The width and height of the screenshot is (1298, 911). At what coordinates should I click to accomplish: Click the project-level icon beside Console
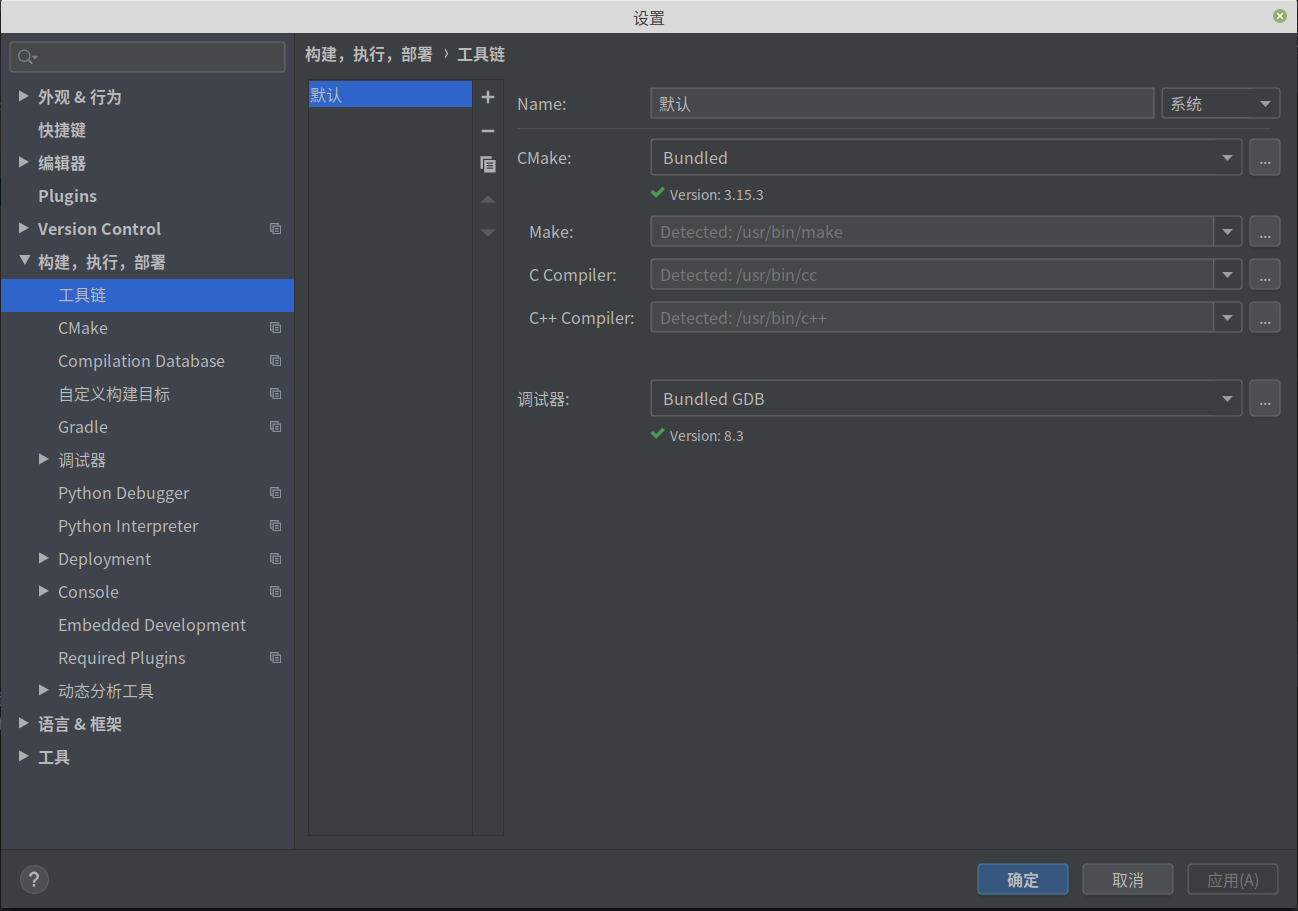coord(275,592)
